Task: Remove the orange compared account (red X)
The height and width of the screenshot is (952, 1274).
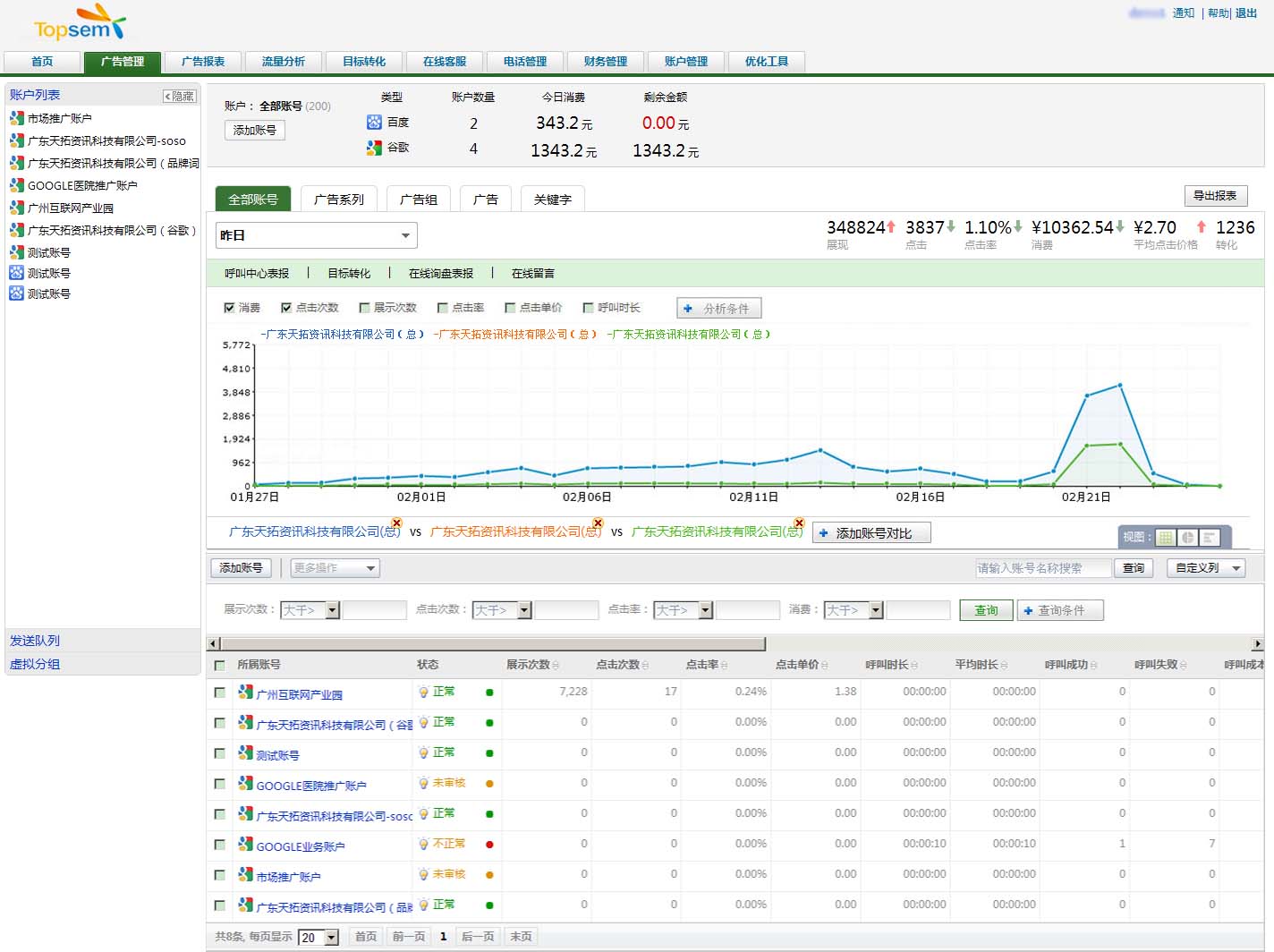Action: tap(598, 523)
